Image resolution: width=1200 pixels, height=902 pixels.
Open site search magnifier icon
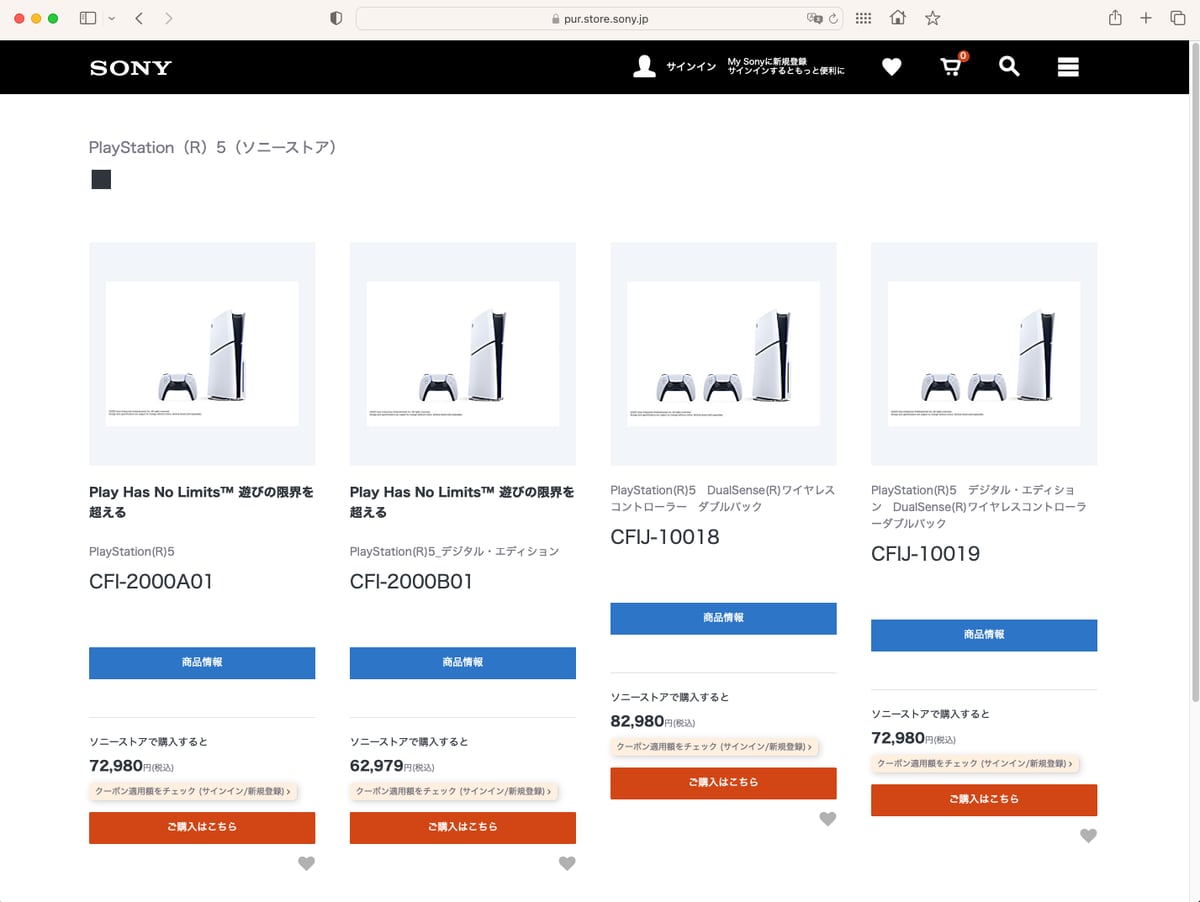point(1009,67)
